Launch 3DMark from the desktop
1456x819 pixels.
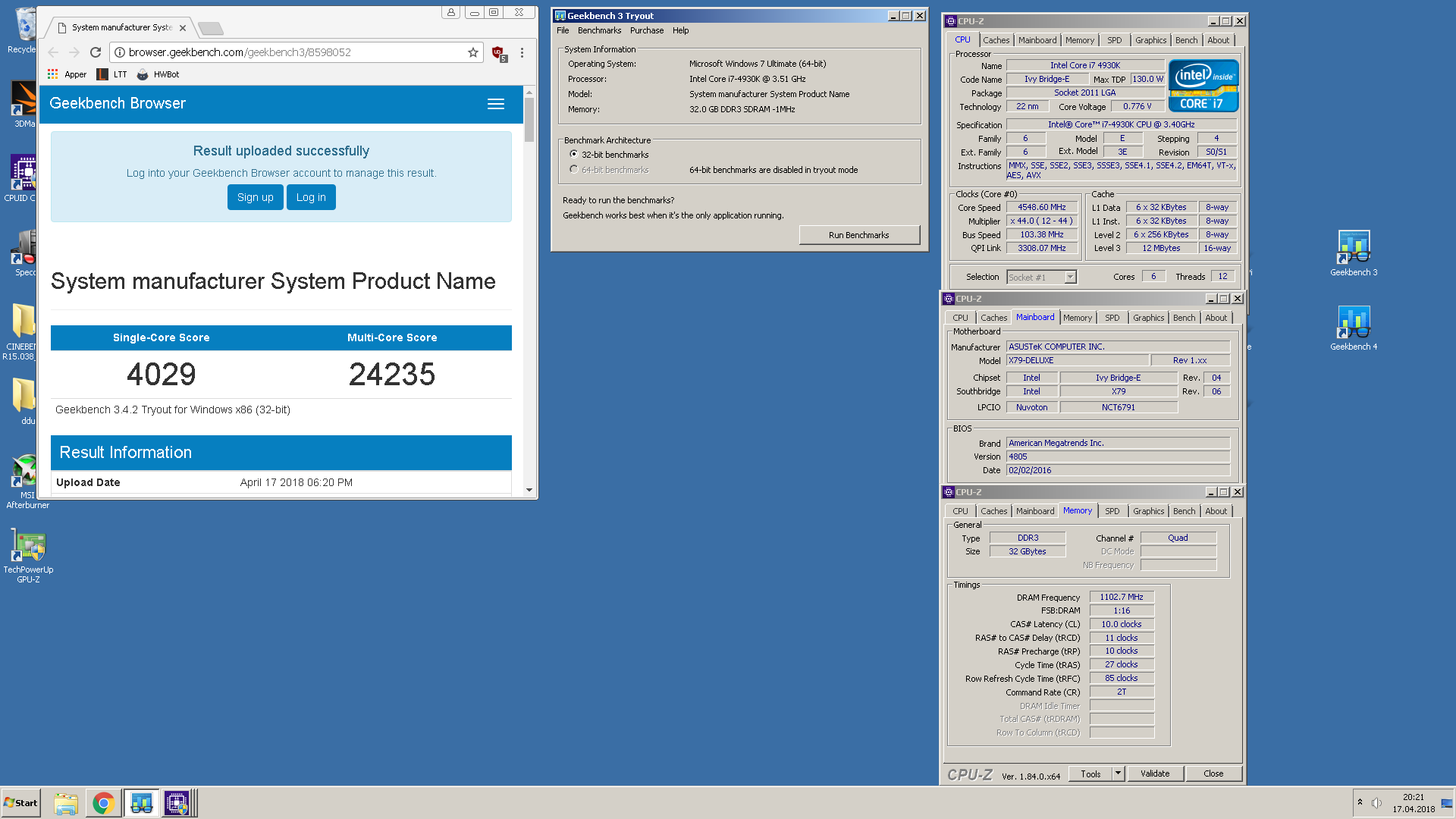point(24,105)
